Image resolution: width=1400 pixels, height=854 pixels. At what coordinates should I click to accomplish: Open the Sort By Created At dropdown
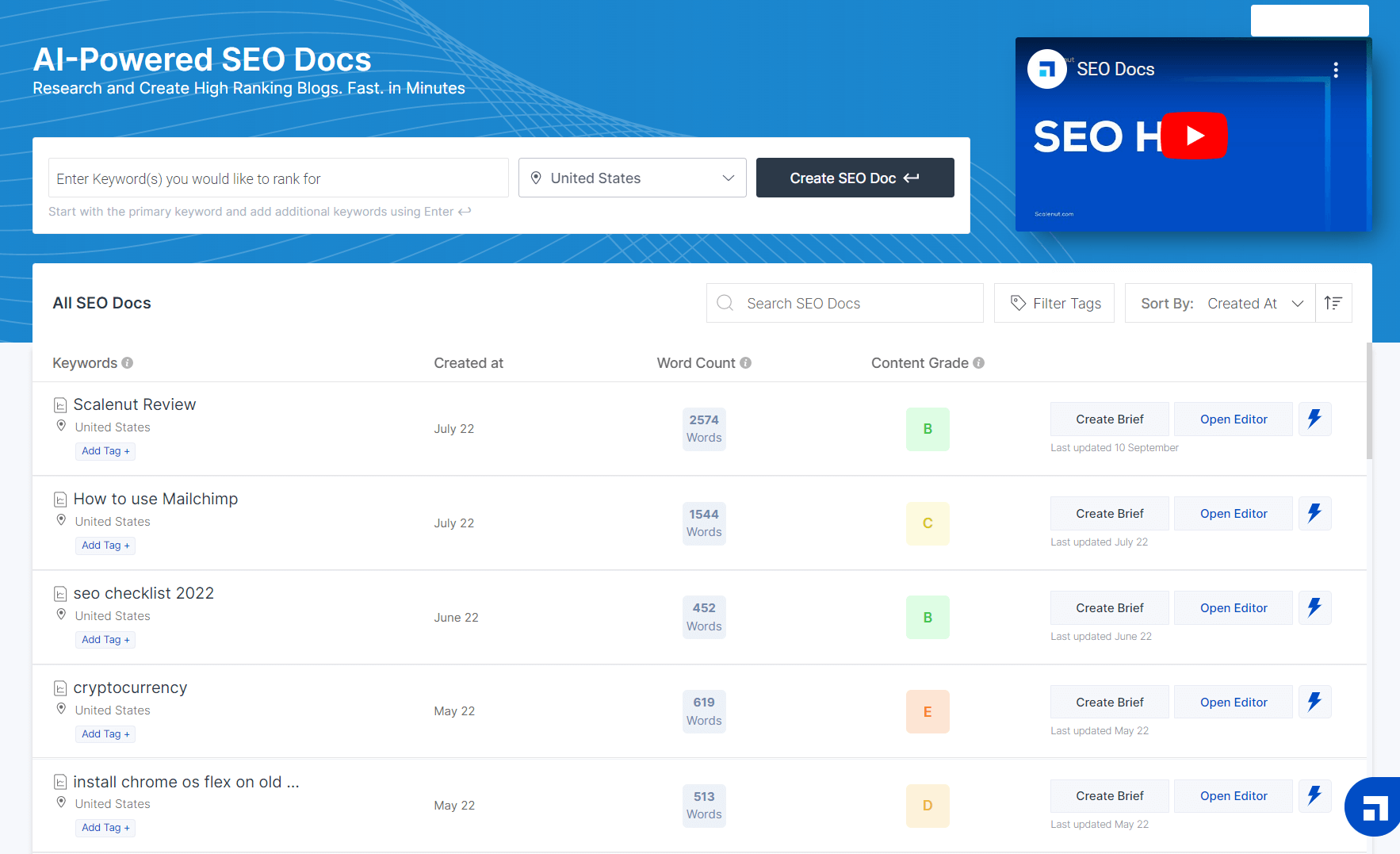coord(1255,303)
